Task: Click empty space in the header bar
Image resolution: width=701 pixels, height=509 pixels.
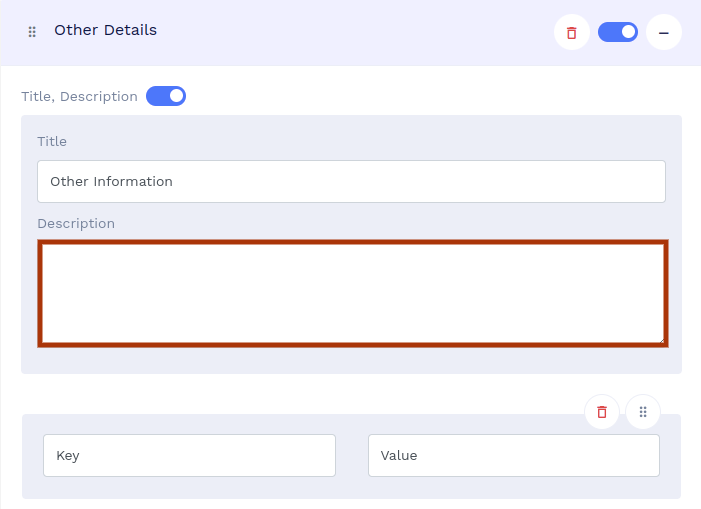Action: (x=350, y=32)
